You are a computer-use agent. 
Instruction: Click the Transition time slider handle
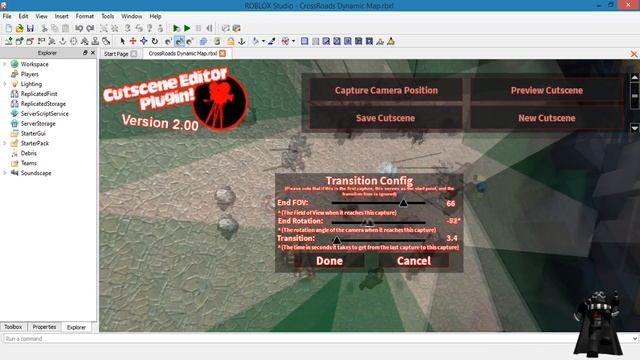point(336,240)
